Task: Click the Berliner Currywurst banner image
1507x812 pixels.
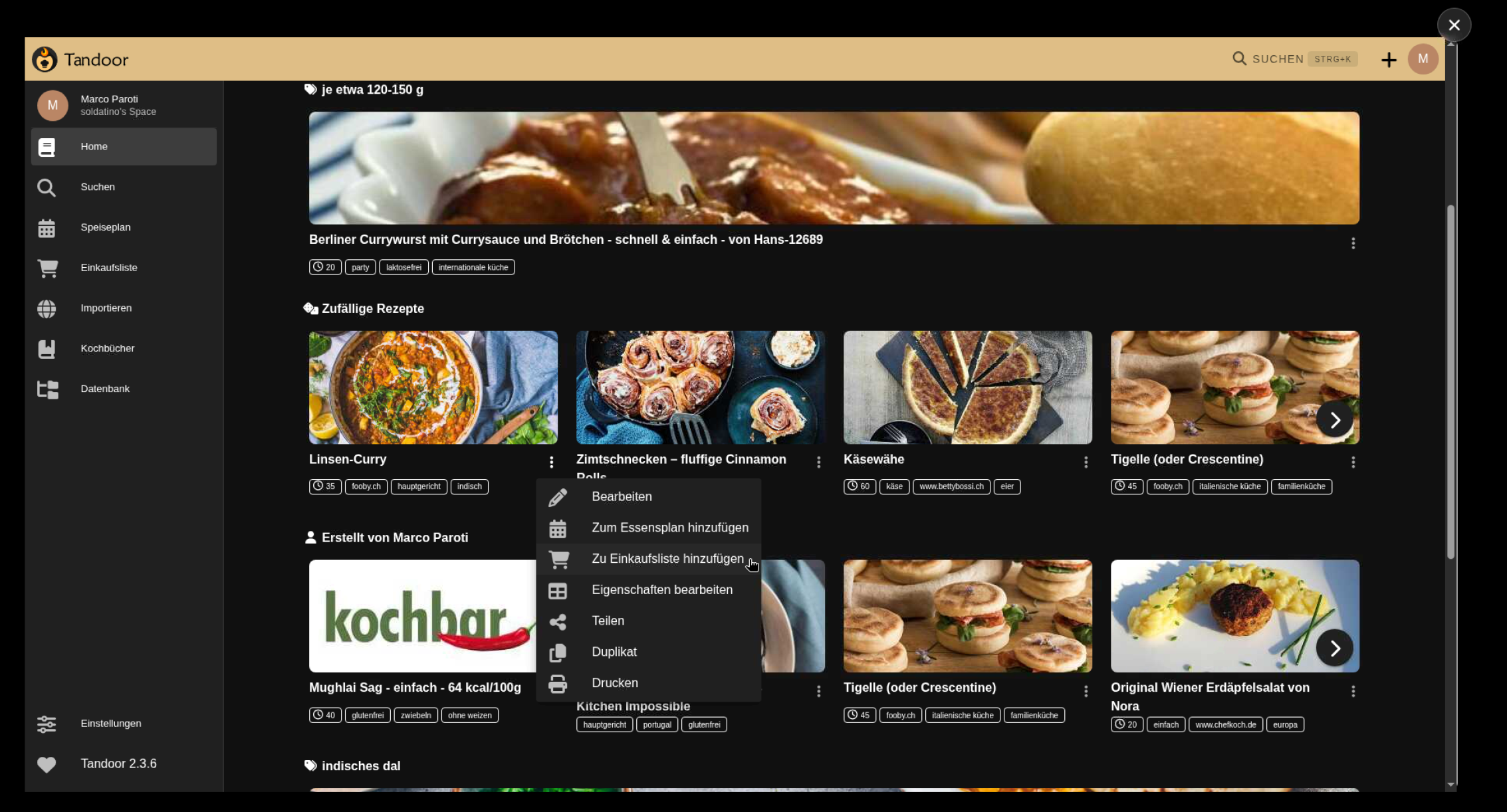Action: [834, 168]
